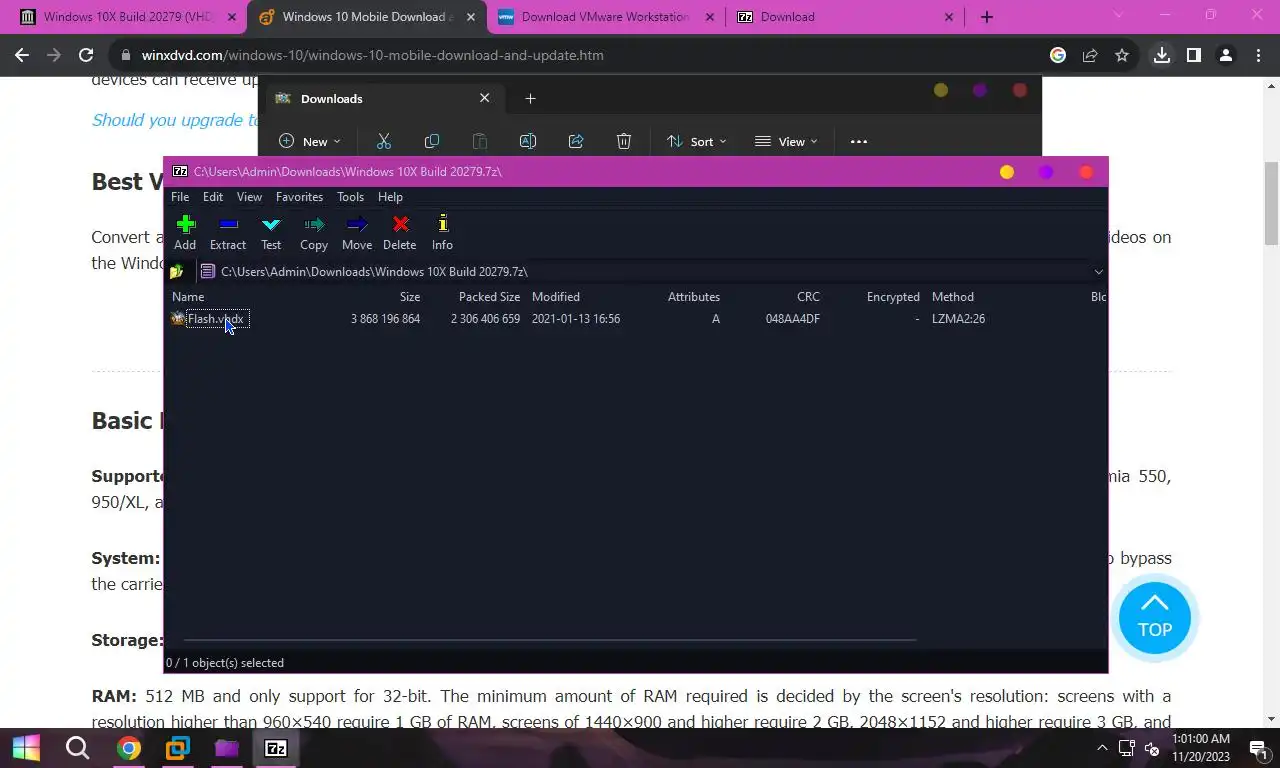The height and width of the screenshot is (768, 1280).
Task: Click the 7-Zip taskbar icon
Action: (276, 748)
